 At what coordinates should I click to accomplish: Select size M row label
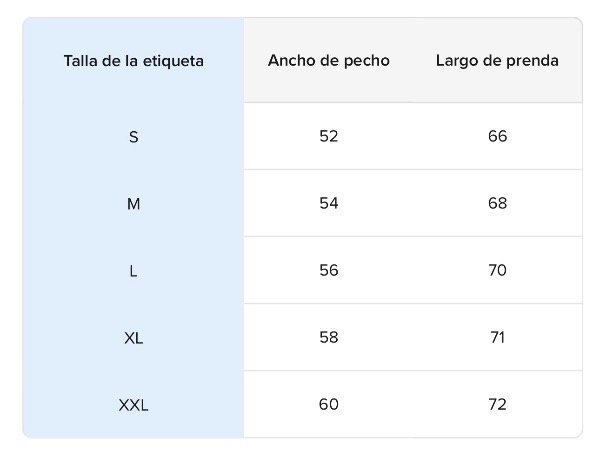tap(133, 203)
